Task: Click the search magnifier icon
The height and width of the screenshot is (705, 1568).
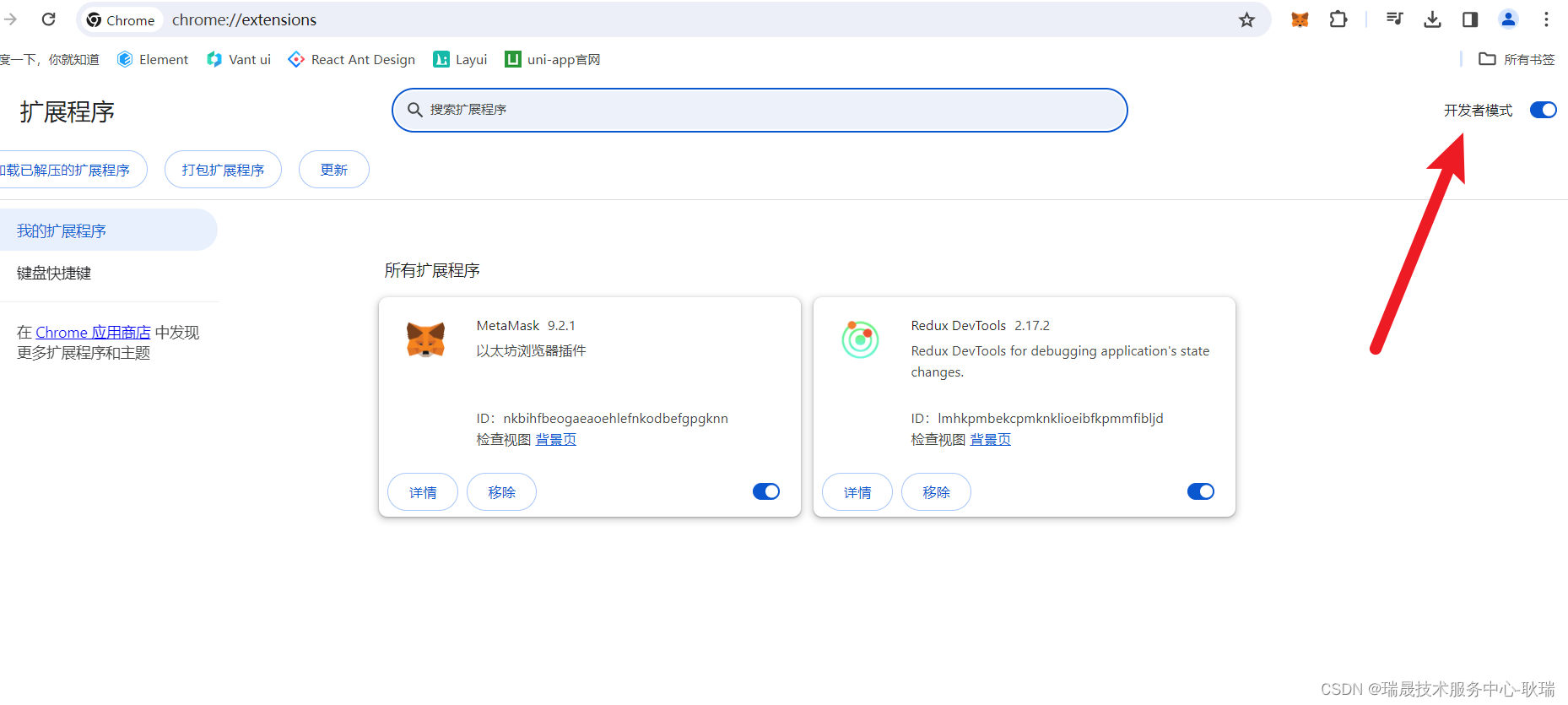Action: click(x=415, y=110)
